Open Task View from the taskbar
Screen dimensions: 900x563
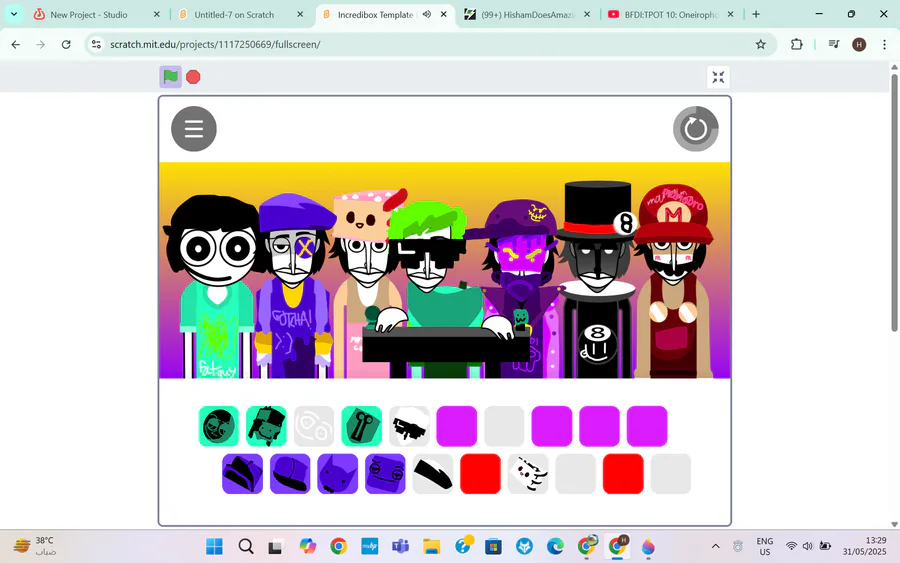276,546
